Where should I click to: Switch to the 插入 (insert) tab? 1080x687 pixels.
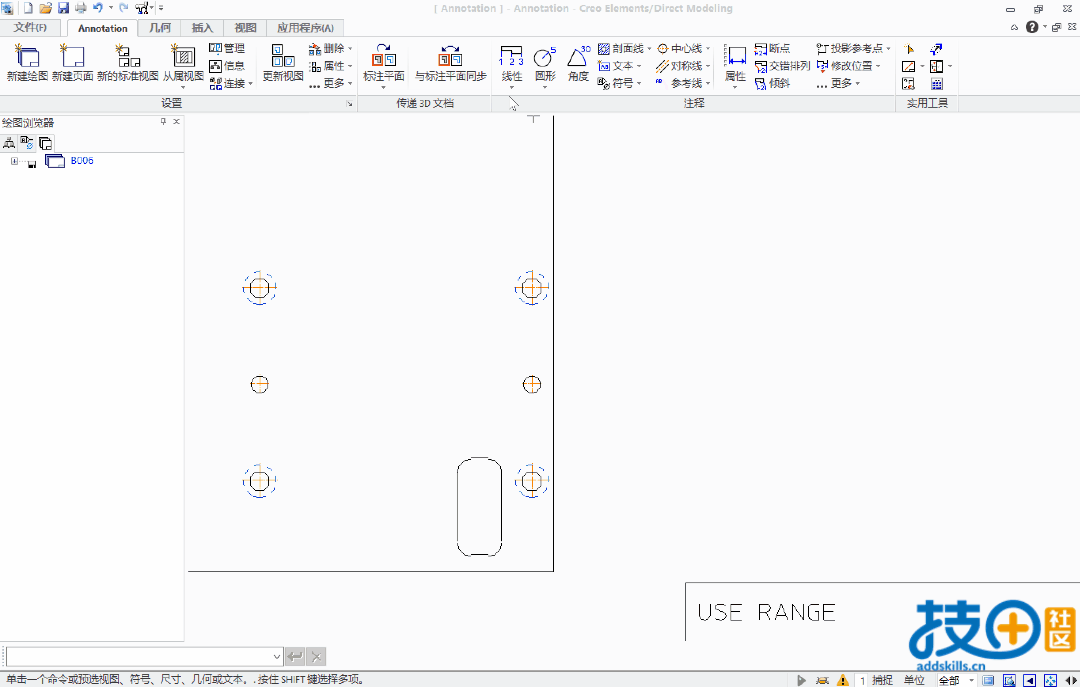click(202, 28)
